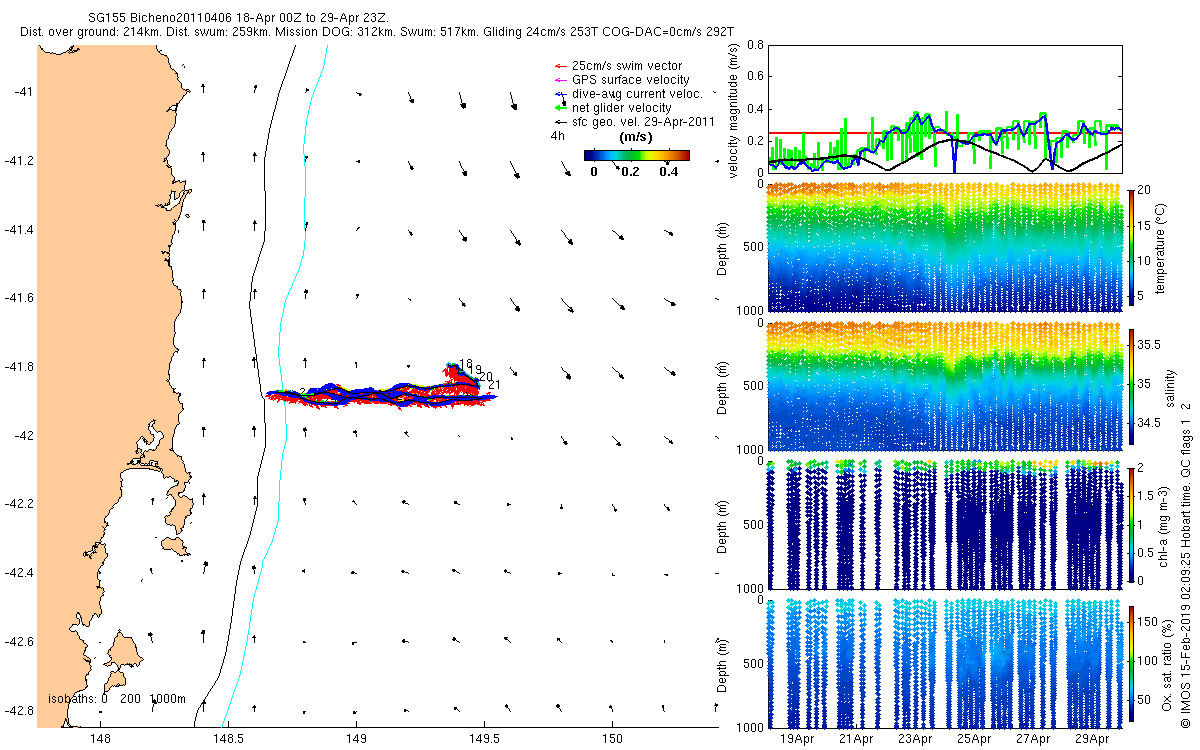Click the '150' Ox. sat. ratio colorbar tick
This screenshot has width=1200, height=750.
pyautogui.click(x=1145, y=620)
